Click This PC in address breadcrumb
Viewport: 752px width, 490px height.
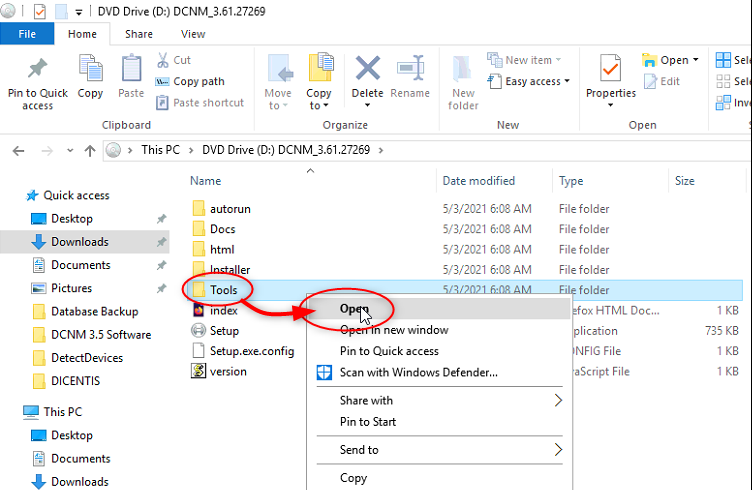[x=160, y=150]
